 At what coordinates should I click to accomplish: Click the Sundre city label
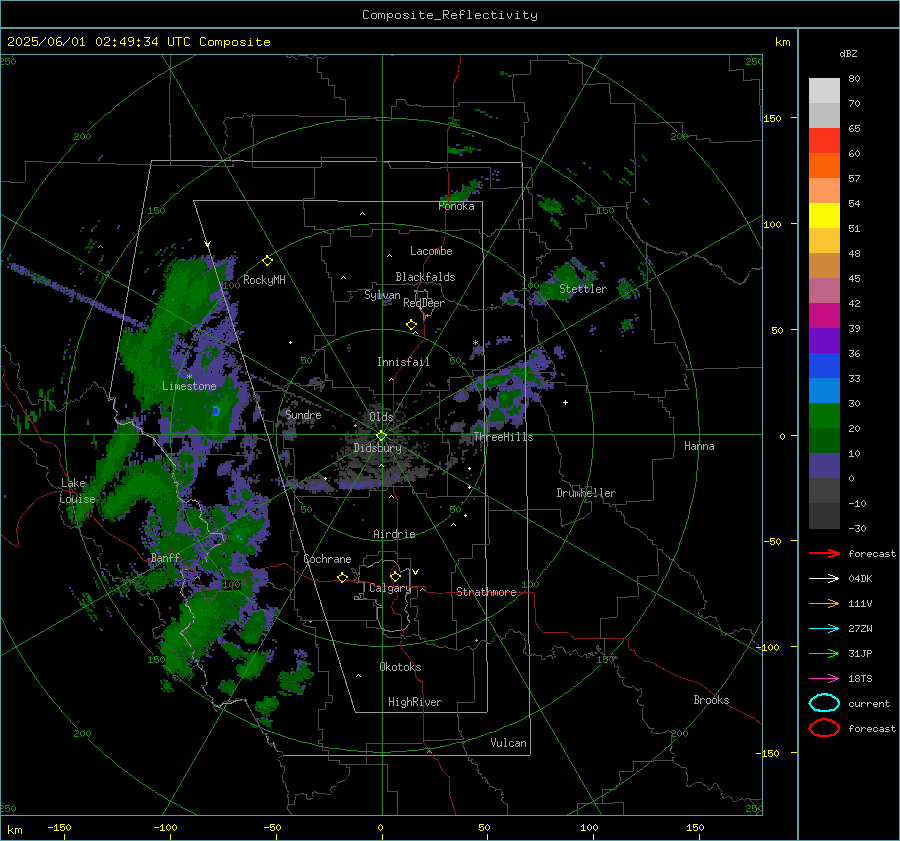(303, 414)
